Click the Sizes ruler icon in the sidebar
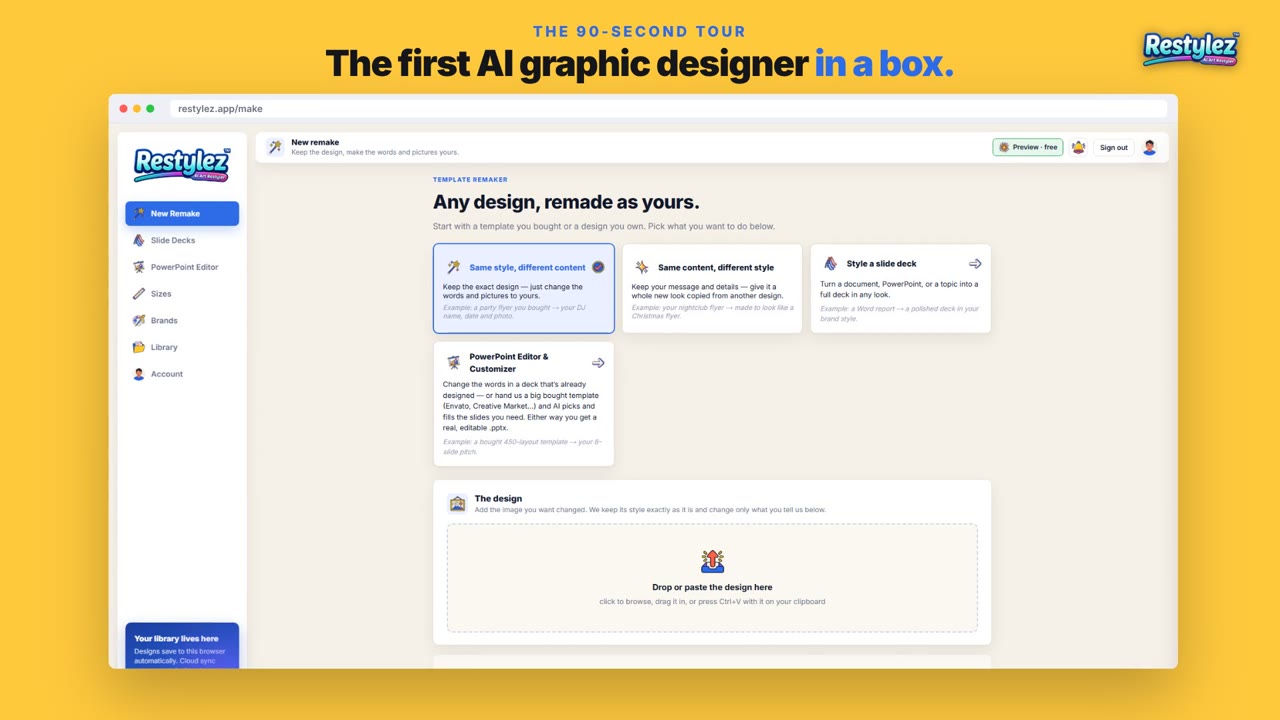 coord(139,294)
